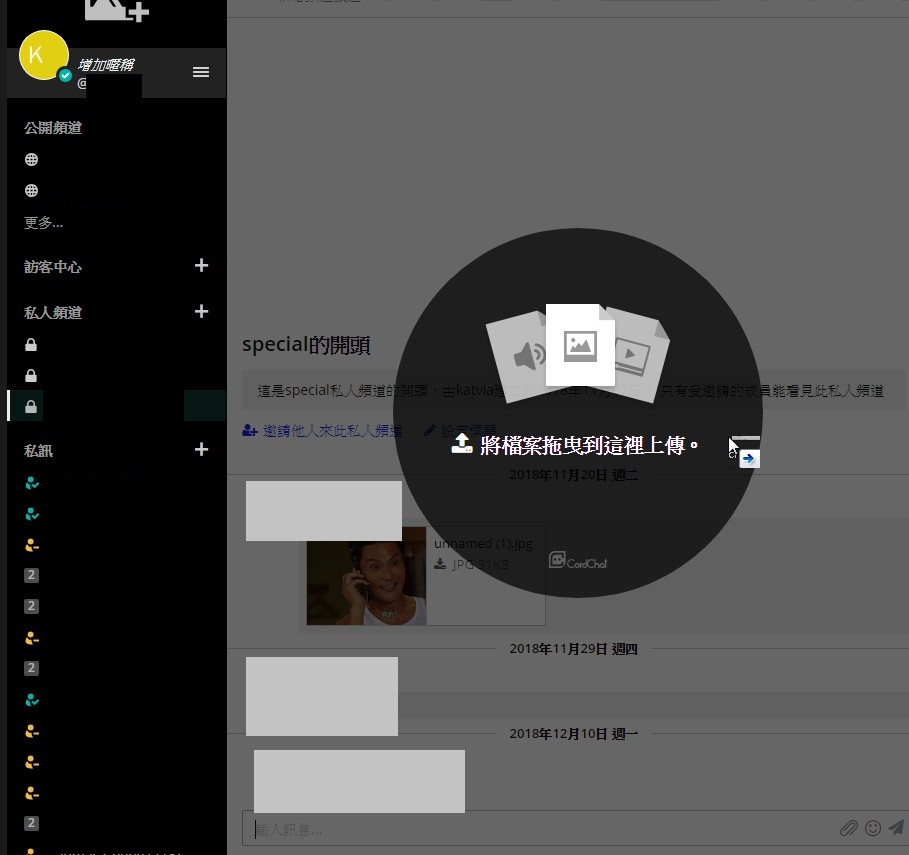The width and height of the screenshot is (909, 855).
Task: Open the unnamed (1).jpg file name
Action: (x=483, y=544)
